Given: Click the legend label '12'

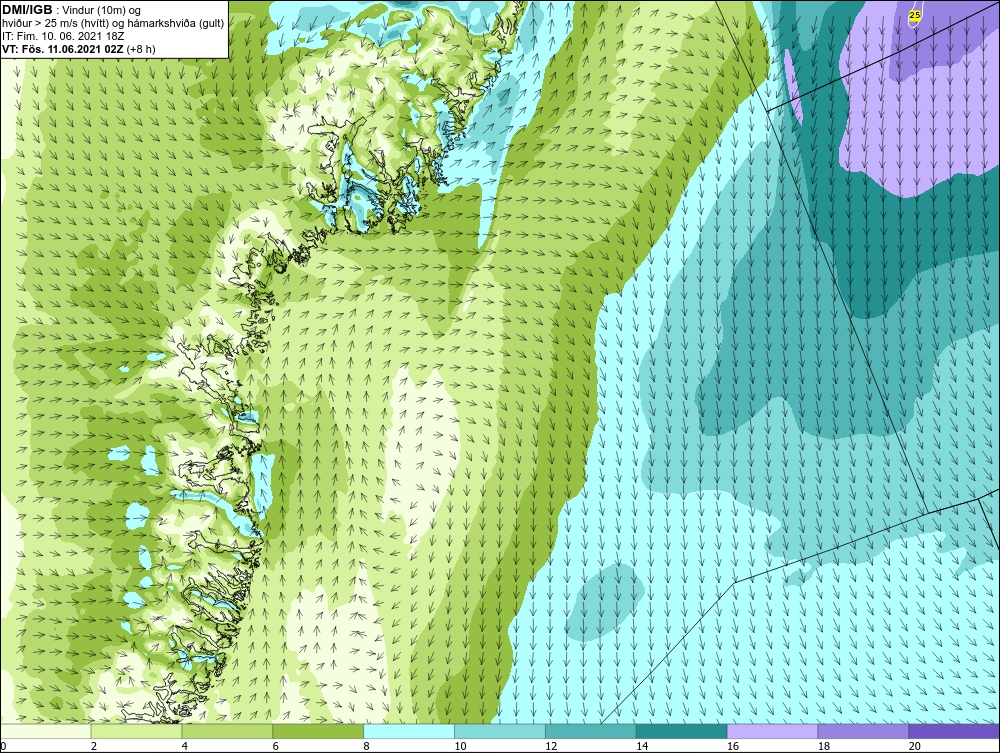Looking at the screenshot, I should click(551, 746).
